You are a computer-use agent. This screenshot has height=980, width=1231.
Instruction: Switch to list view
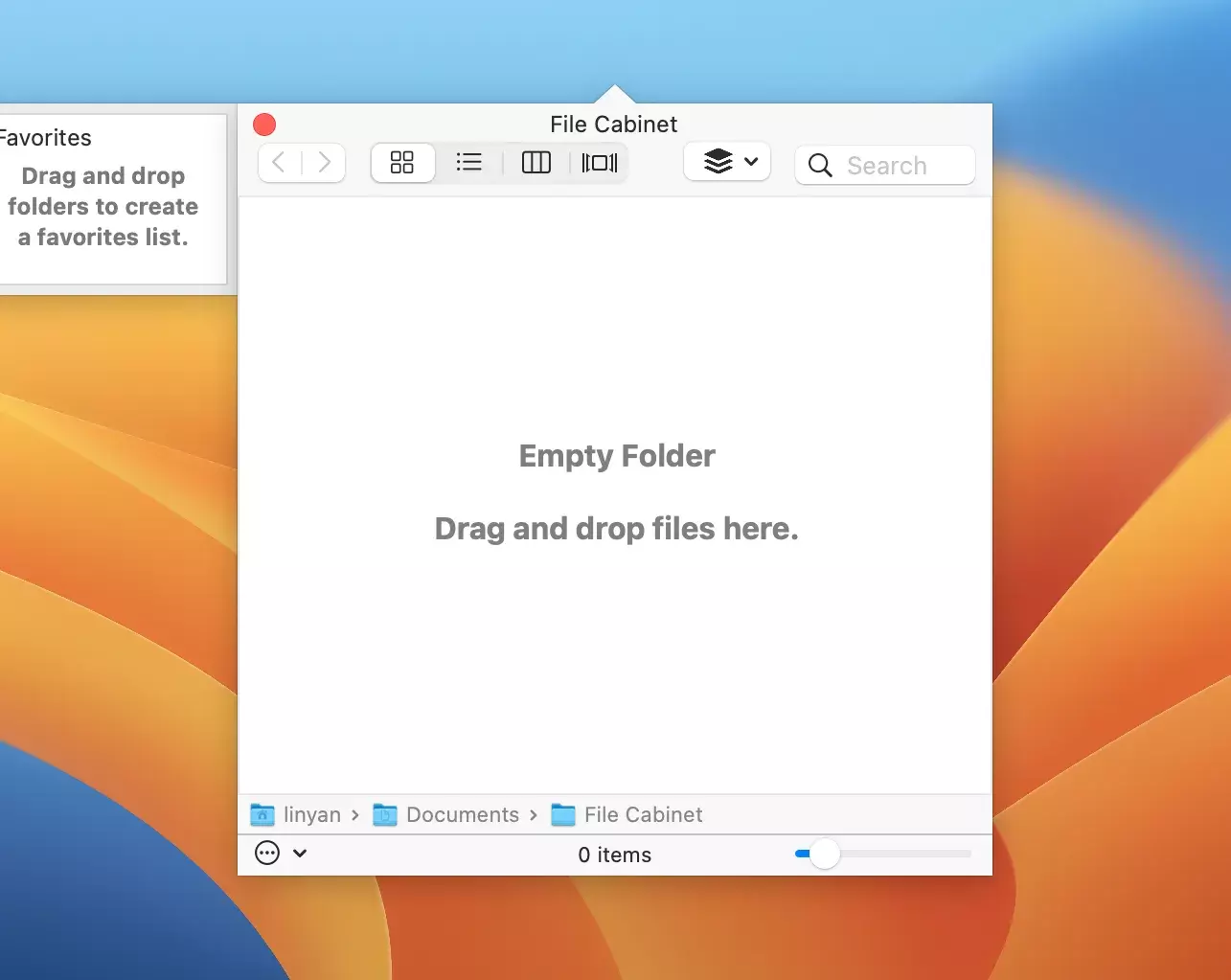[469, 163]
